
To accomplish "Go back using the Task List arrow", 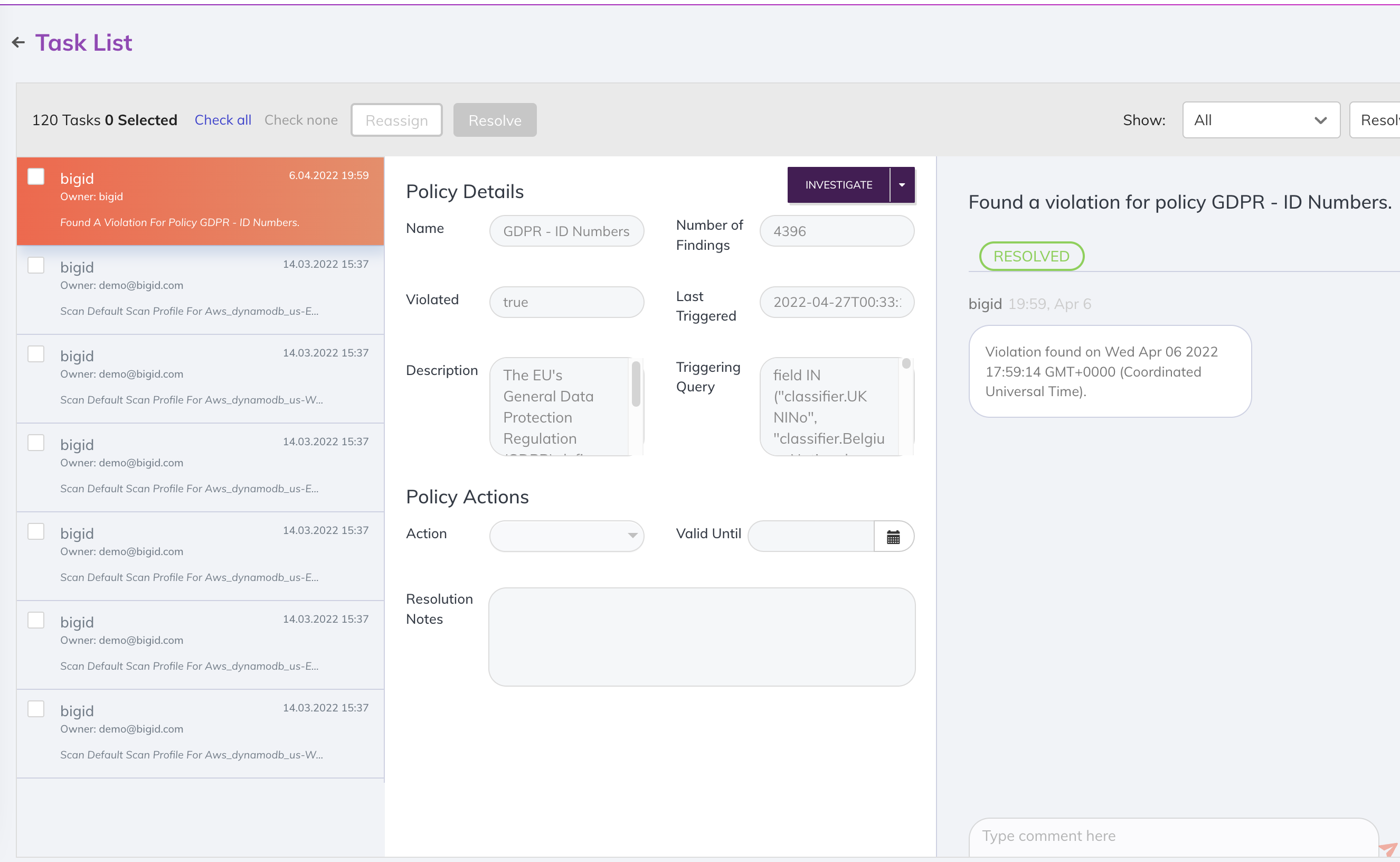I will [x=18, y=43].
